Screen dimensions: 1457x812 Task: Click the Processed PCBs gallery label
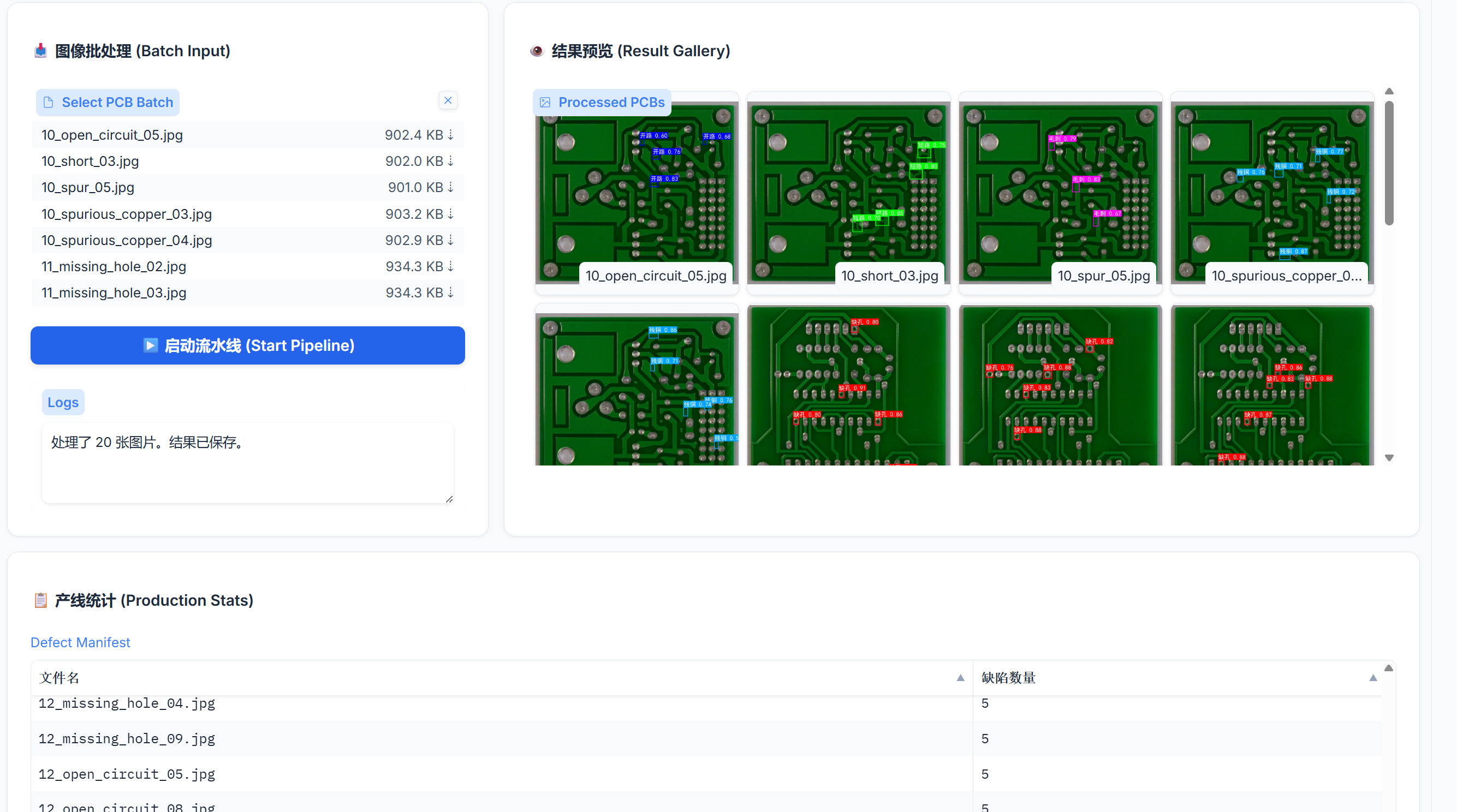(602, 103)
